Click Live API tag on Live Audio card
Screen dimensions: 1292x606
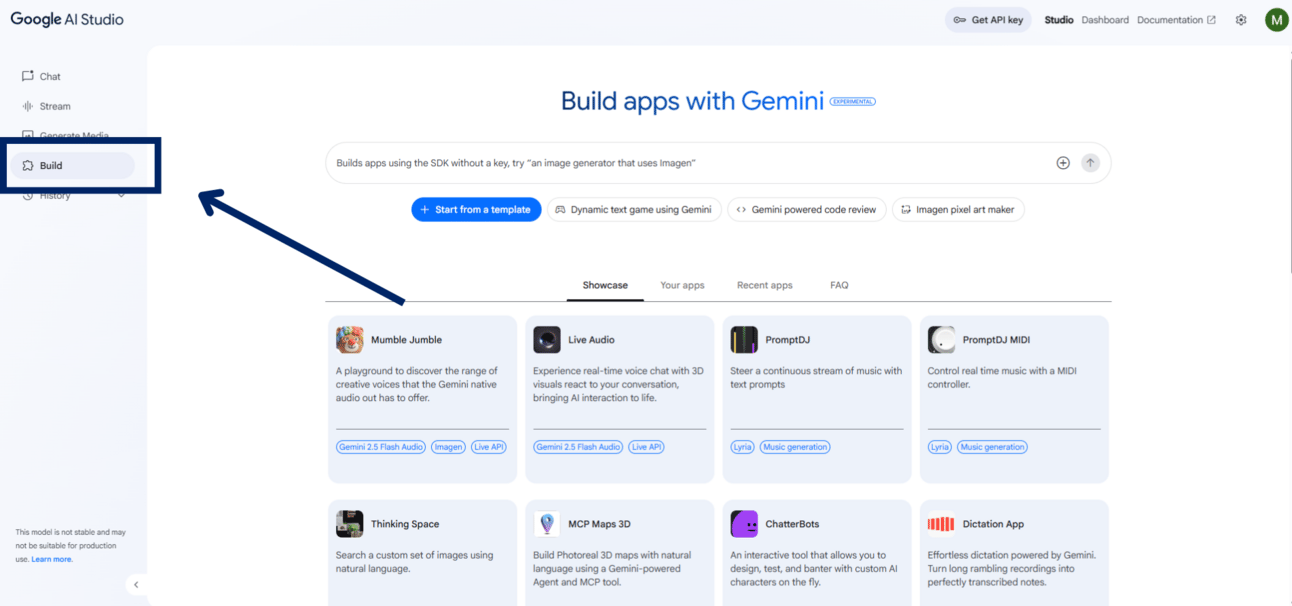(646, 447)
